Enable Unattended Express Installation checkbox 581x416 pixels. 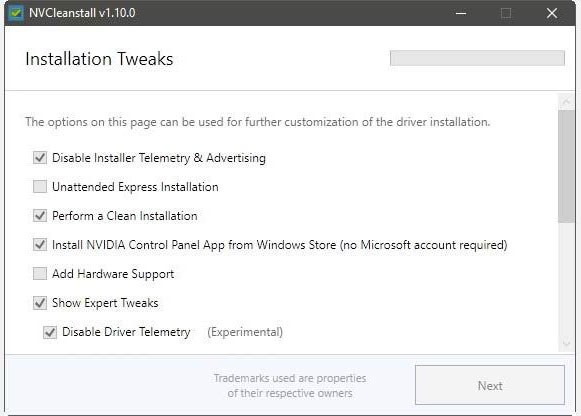[40, 186]
